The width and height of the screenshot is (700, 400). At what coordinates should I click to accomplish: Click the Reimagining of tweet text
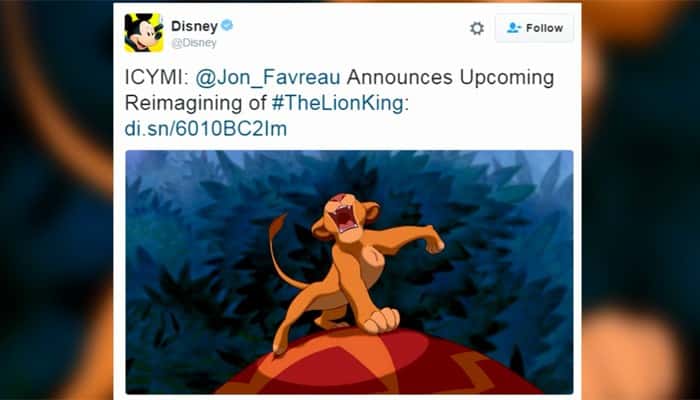pyautogui.click(x=196, y=103)
